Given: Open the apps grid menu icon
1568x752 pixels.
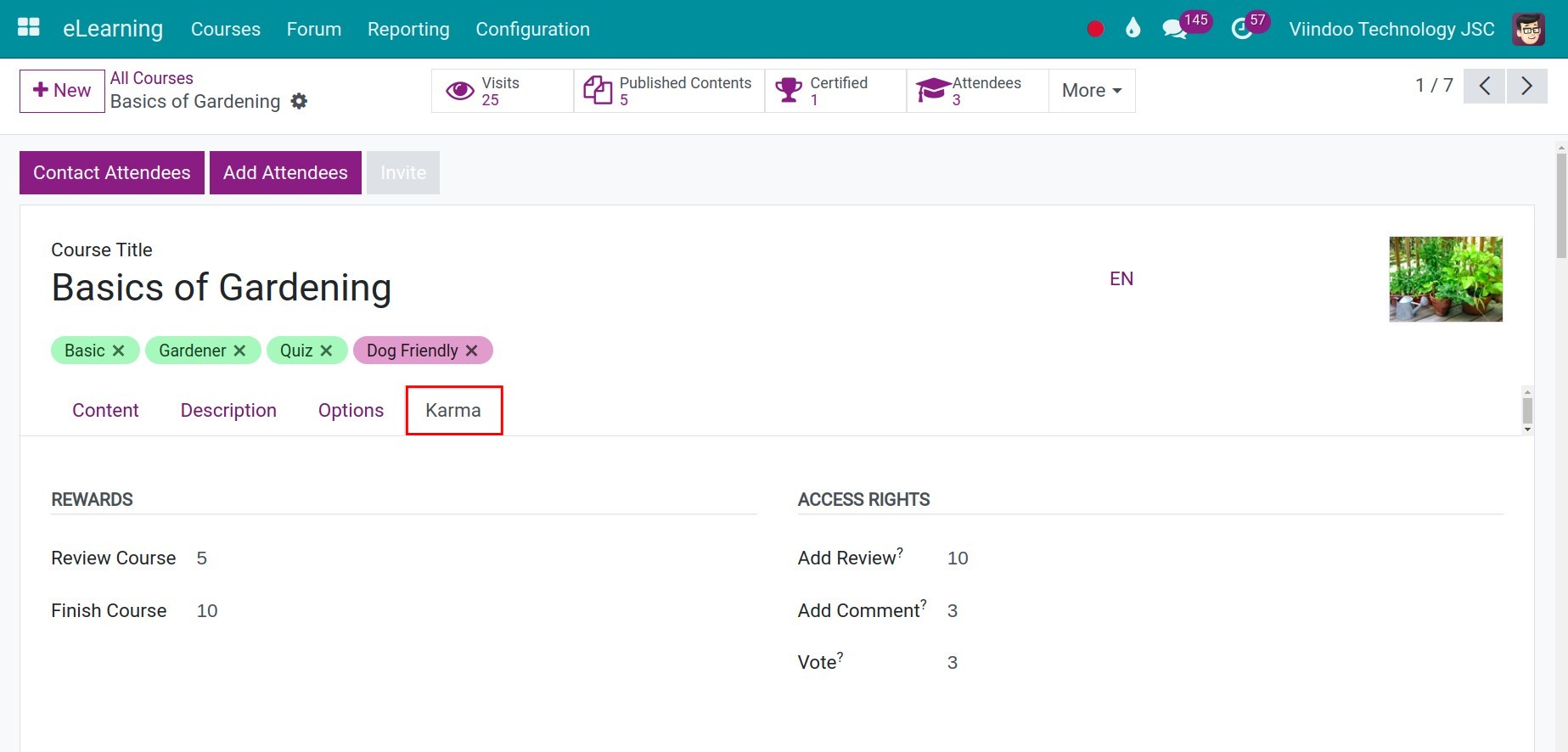Looking at the screenshot, I should pos(29,28).
